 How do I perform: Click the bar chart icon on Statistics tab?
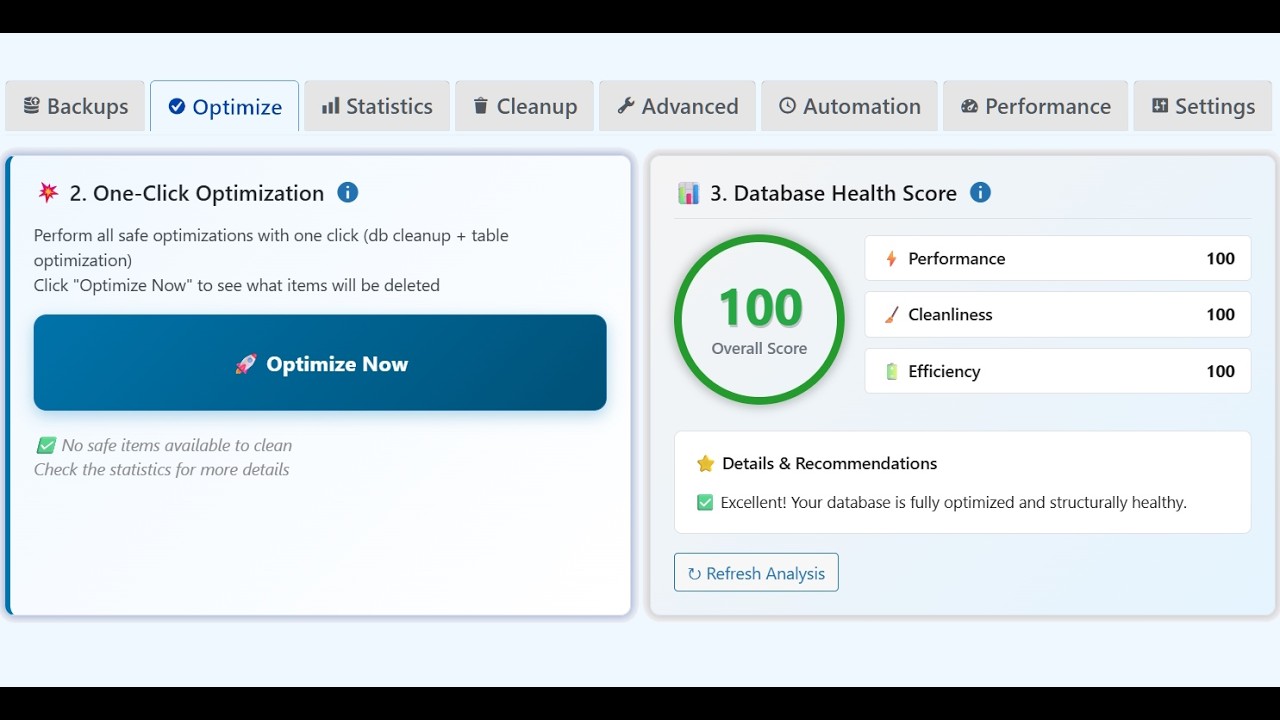(330, 105)
